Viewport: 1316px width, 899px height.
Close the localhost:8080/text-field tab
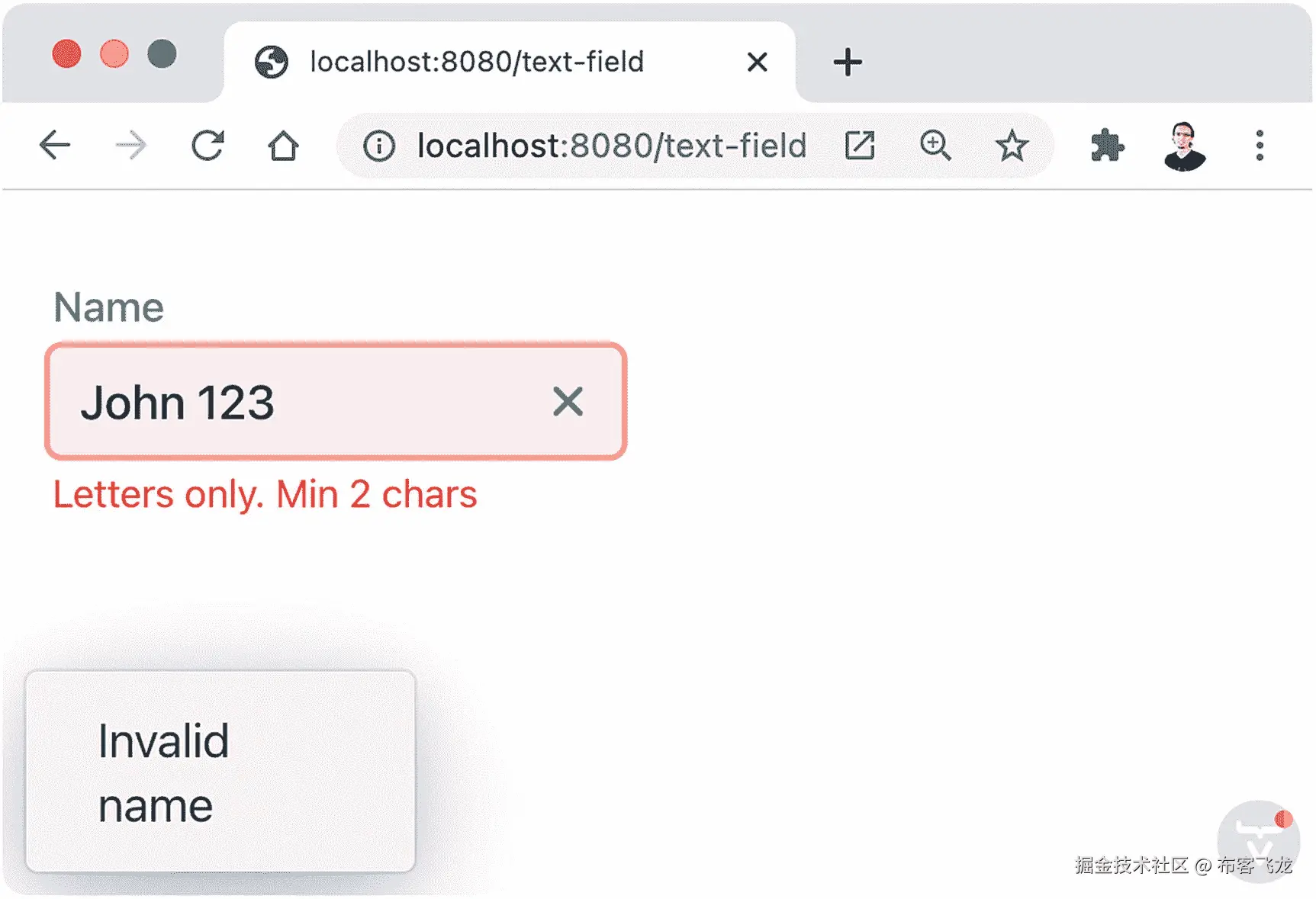pos(757,62)
